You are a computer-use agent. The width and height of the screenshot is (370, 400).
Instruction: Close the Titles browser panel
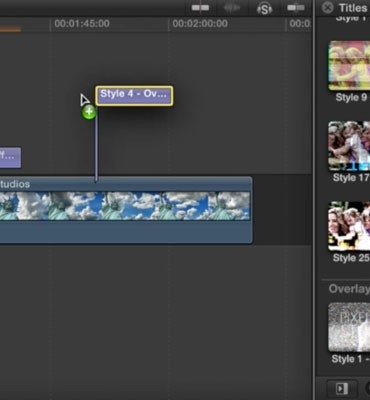click(x=328, y=7)
